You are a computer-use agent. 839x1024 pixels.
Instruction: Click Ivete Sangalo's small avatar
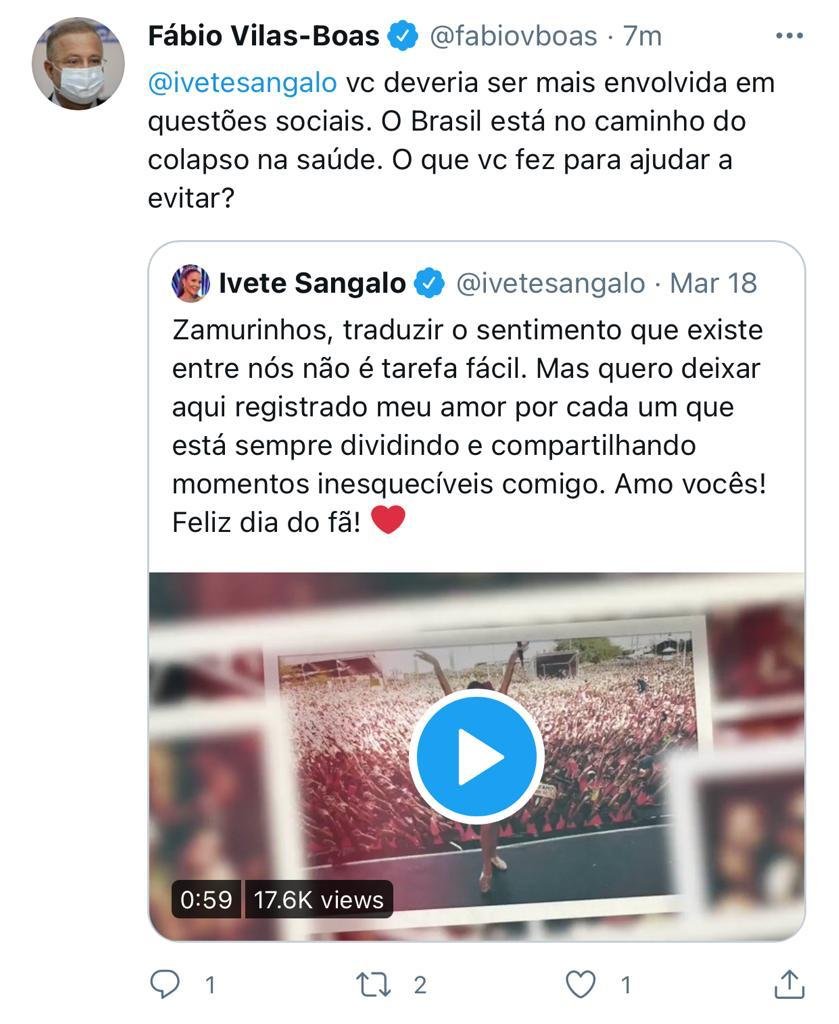click(x=191, y=283)
